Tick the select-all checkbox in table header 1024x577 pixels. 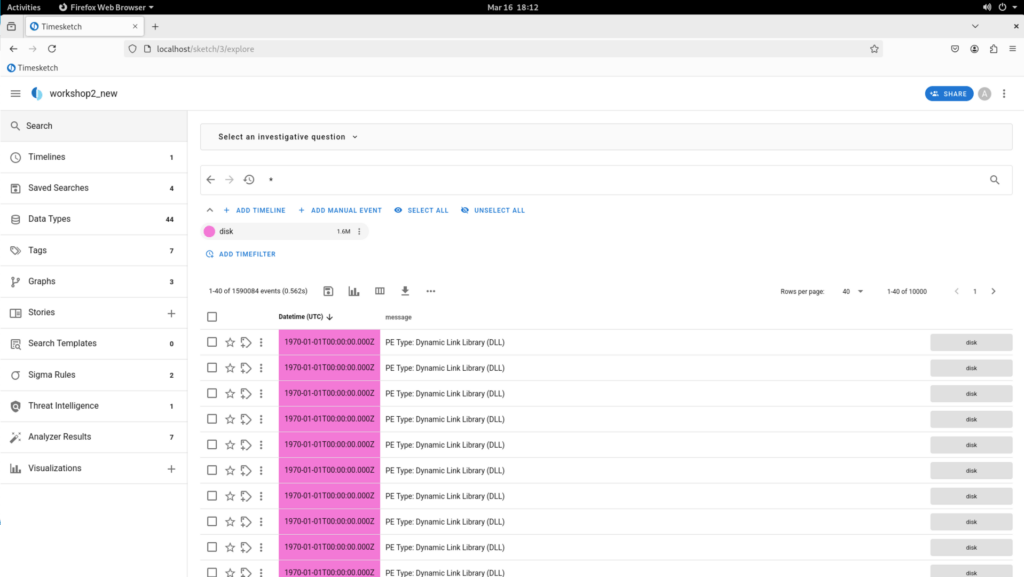[x=212, y=317]
